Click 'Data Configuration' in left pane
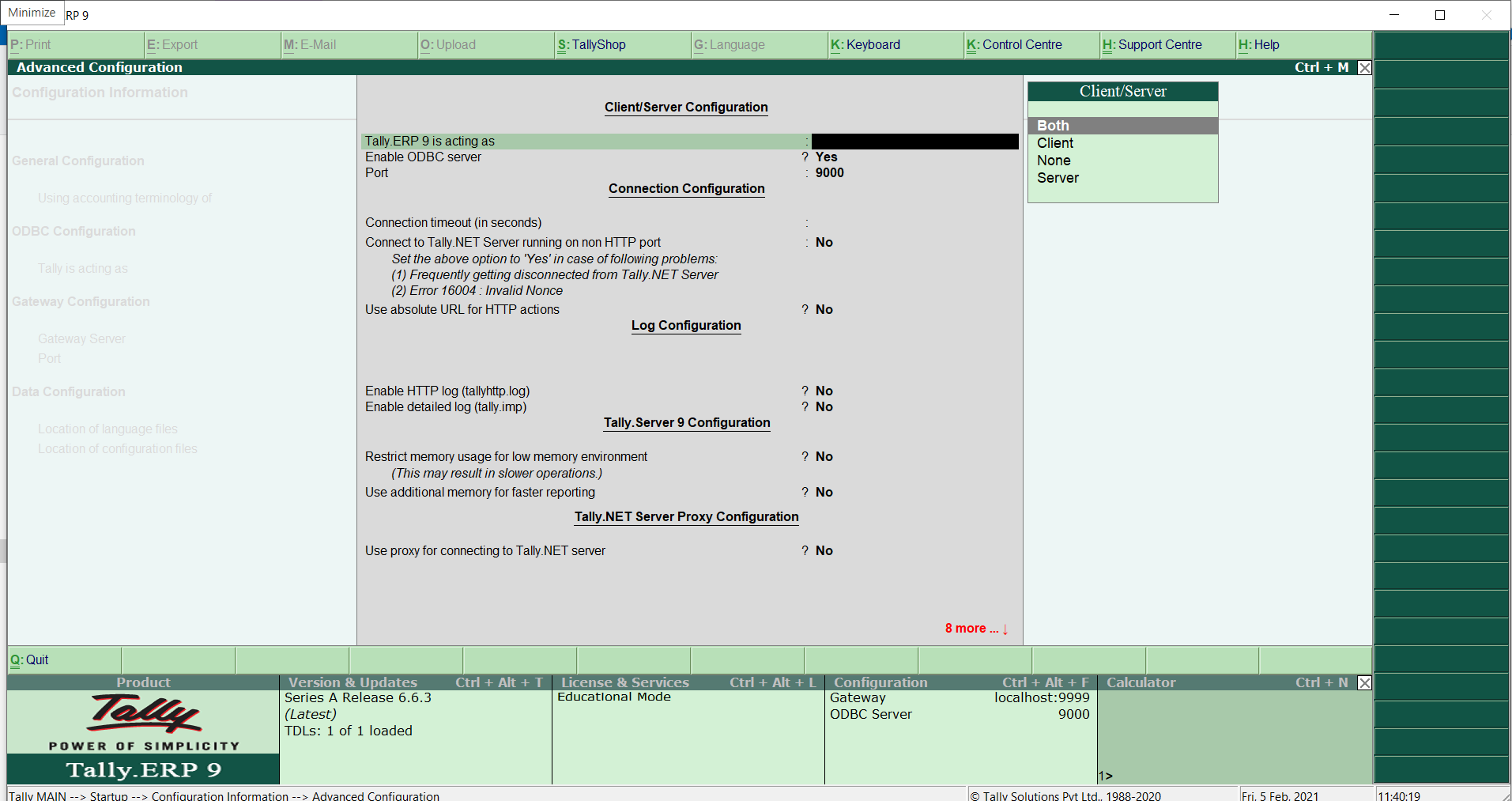Viewport: 1512px width, 801px height. 69,392
